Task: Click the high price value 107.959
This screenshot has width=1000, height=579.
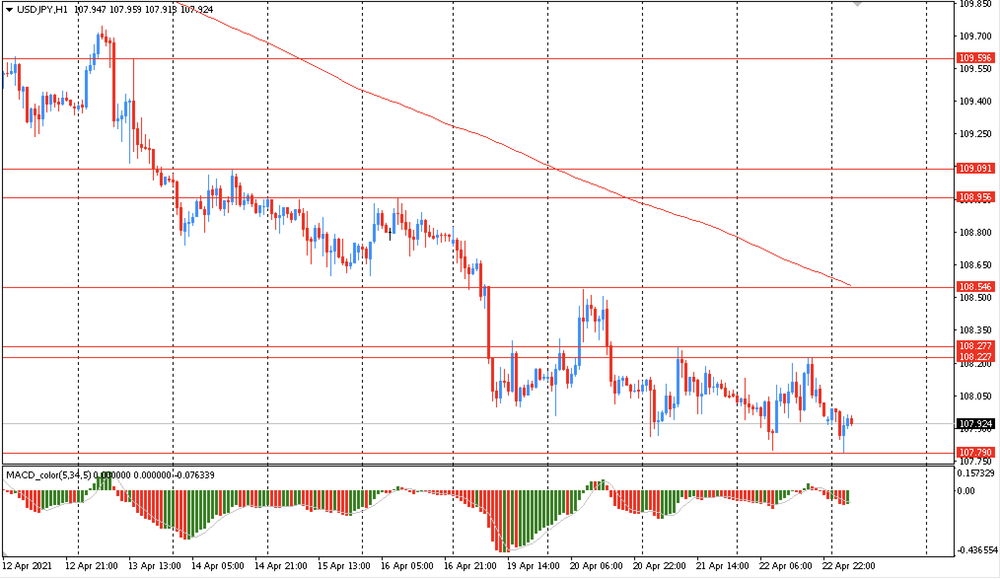Action: pyautogui.click(x=126, y=10)
